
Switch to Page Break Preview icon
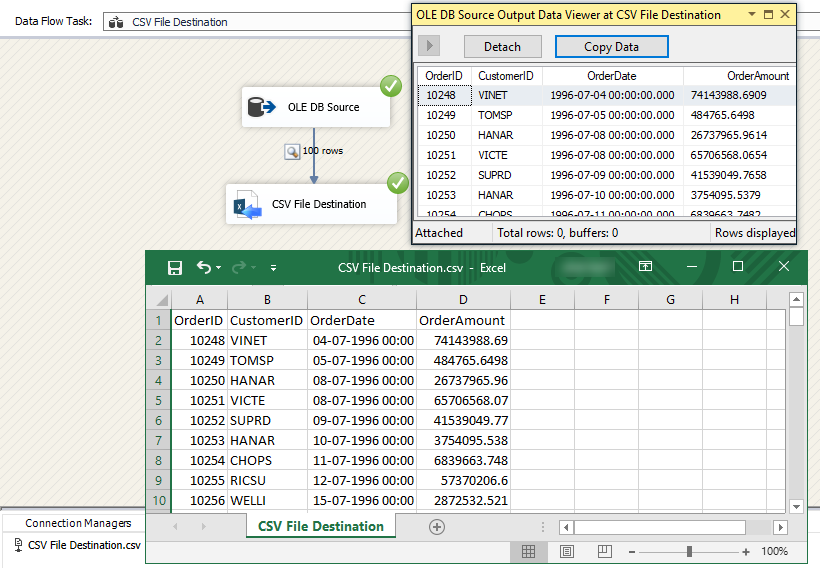605,551
